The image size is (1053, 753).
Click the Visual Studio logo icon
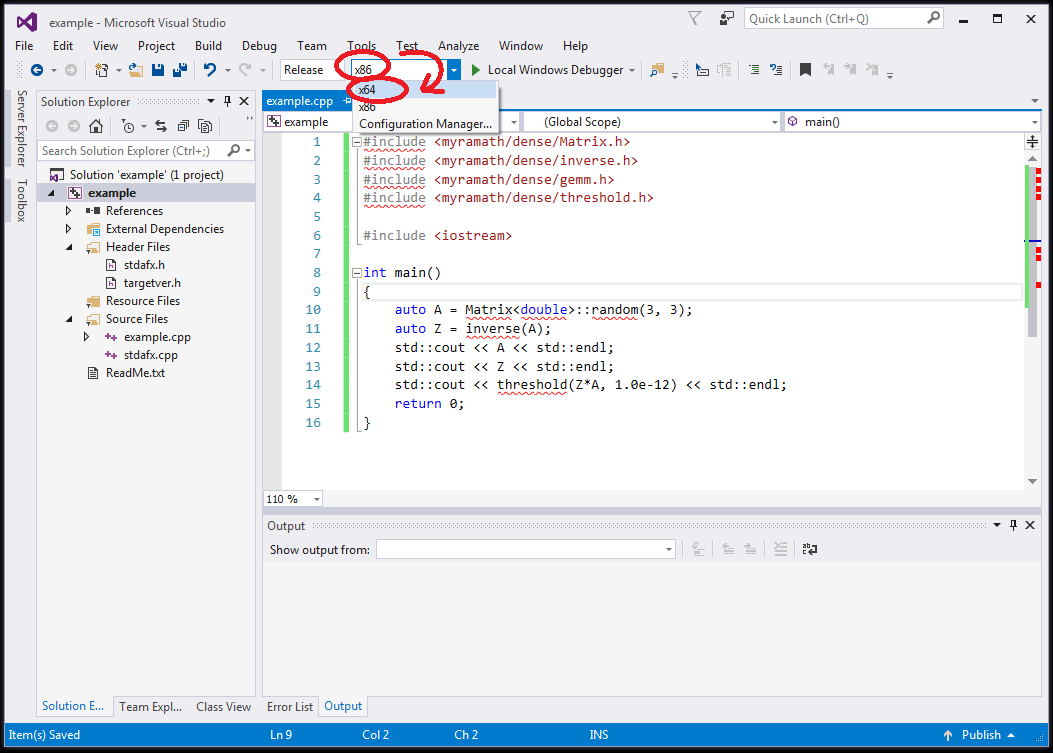(x=27, y=22)
